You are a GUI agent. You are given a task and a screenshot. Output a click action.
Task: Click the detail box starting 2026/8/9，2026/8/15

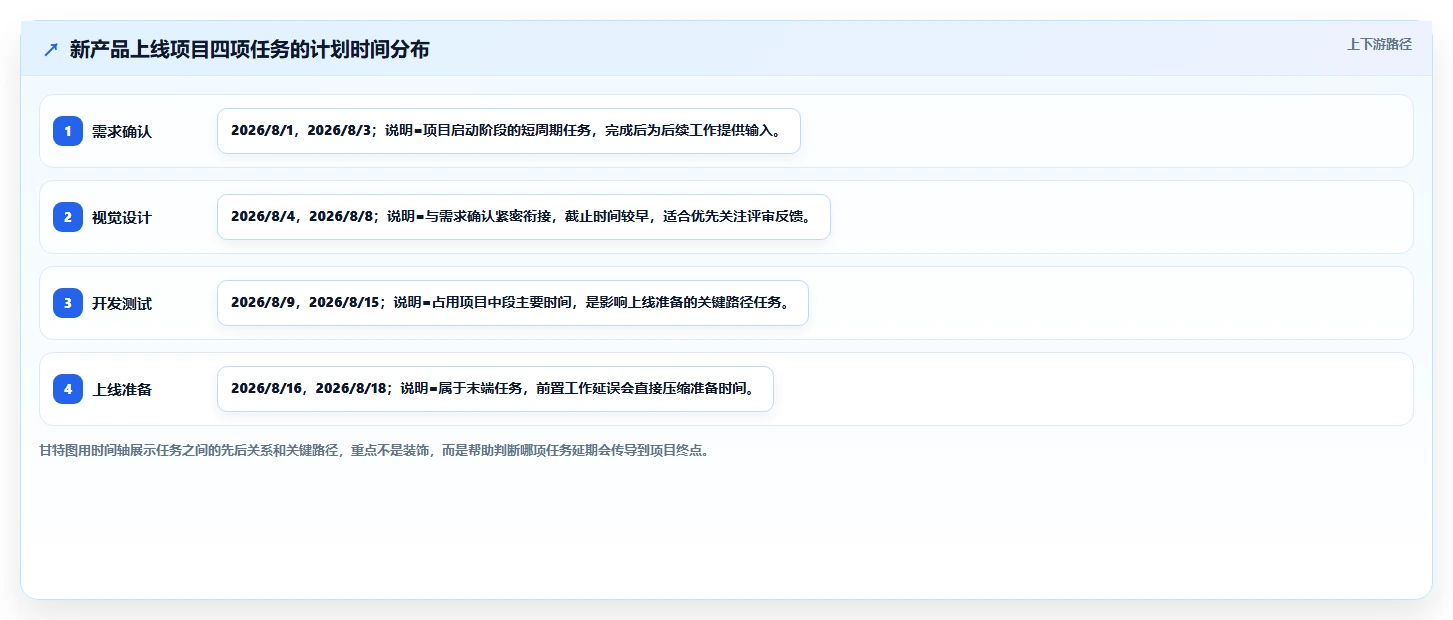(512, 303)
